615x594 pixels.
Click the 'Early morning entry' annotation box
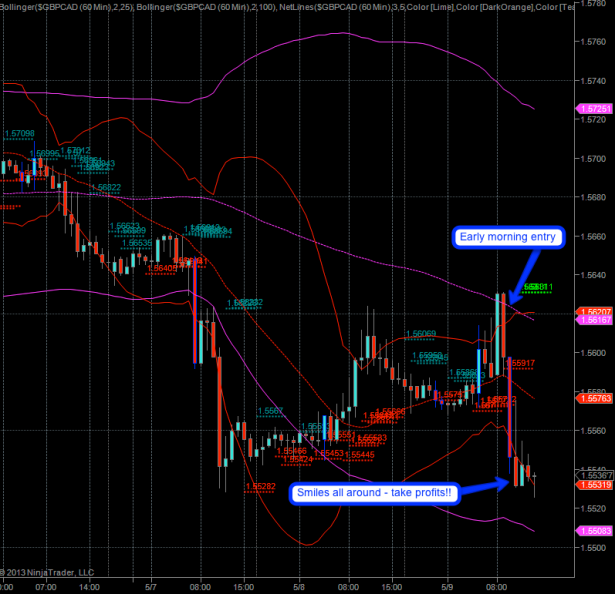coord(509,237)
